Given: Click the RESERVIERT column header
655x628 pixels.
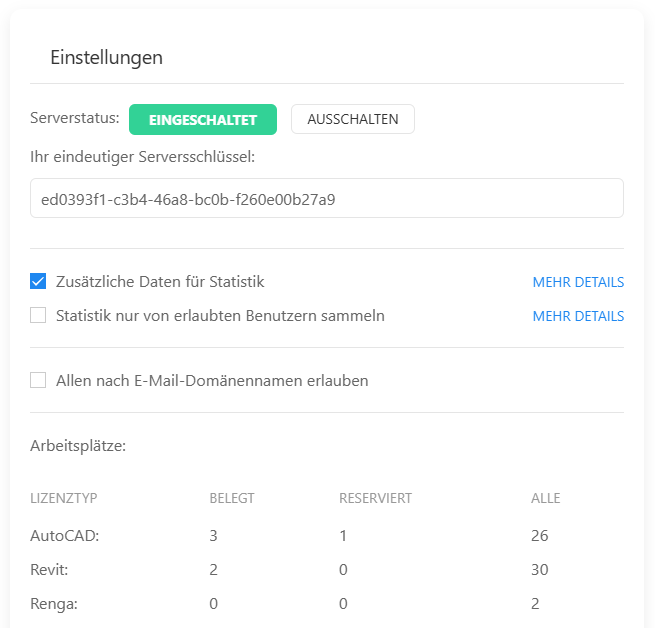Looking at the screenshot, I should 375,498.
